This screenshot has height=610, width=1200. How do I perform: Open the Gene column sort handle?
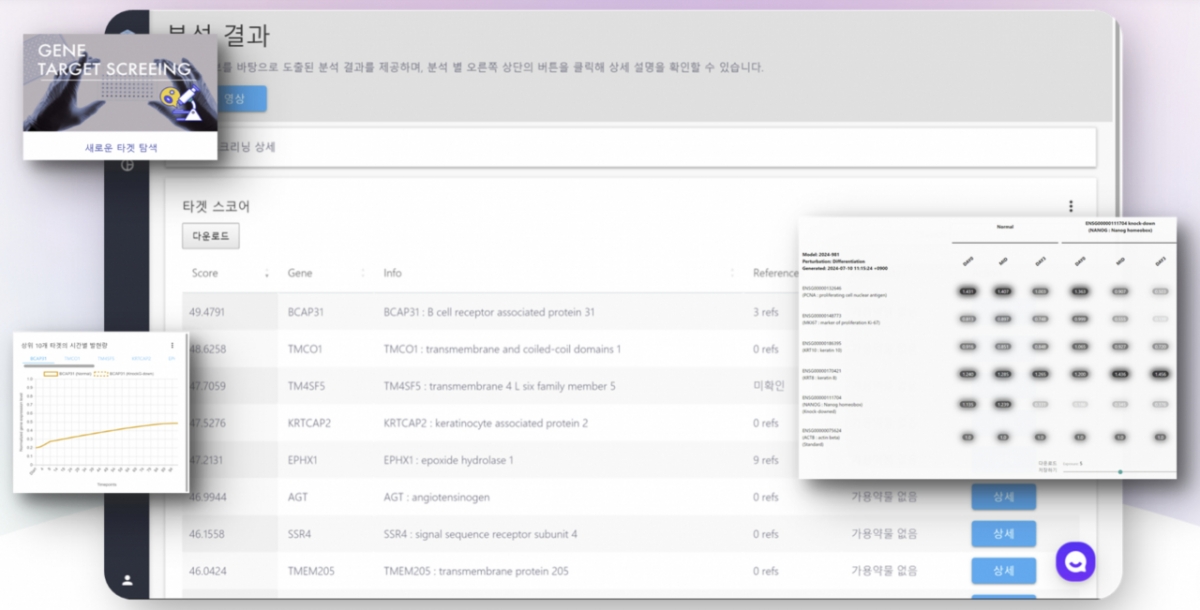(362, 274)
